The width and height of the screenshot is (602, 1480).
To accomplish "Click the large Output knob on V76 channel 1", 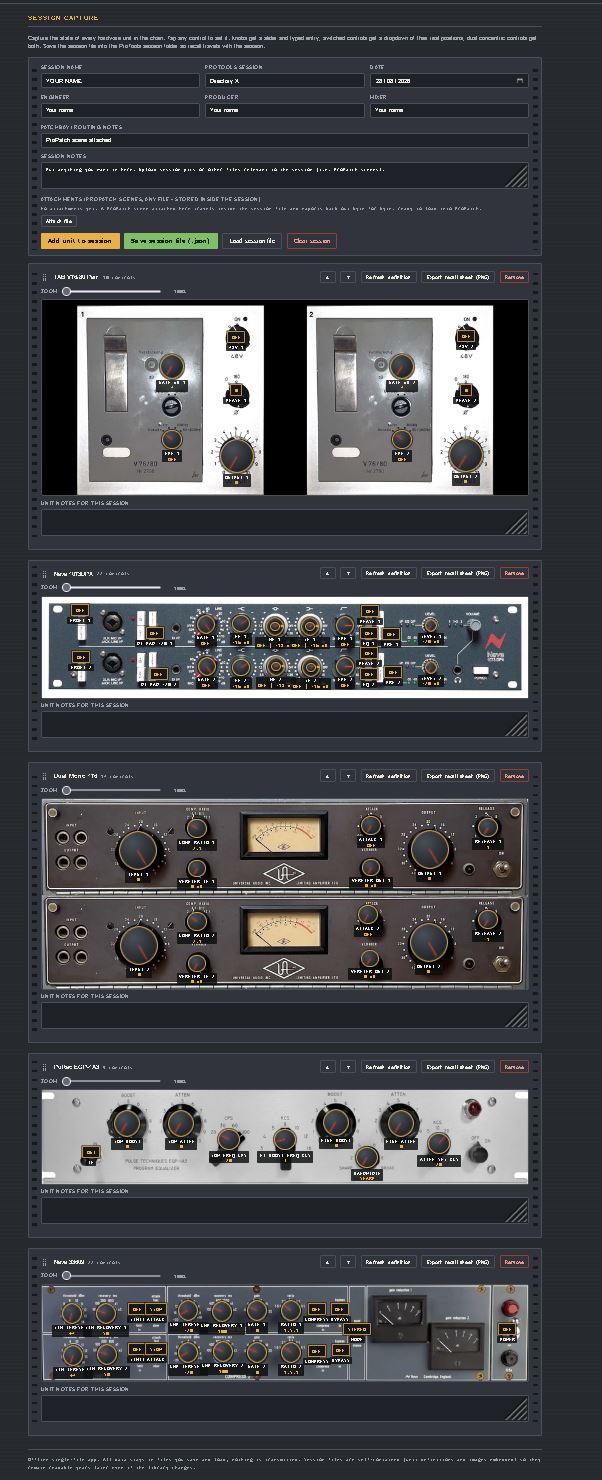I will coord(236,456).
